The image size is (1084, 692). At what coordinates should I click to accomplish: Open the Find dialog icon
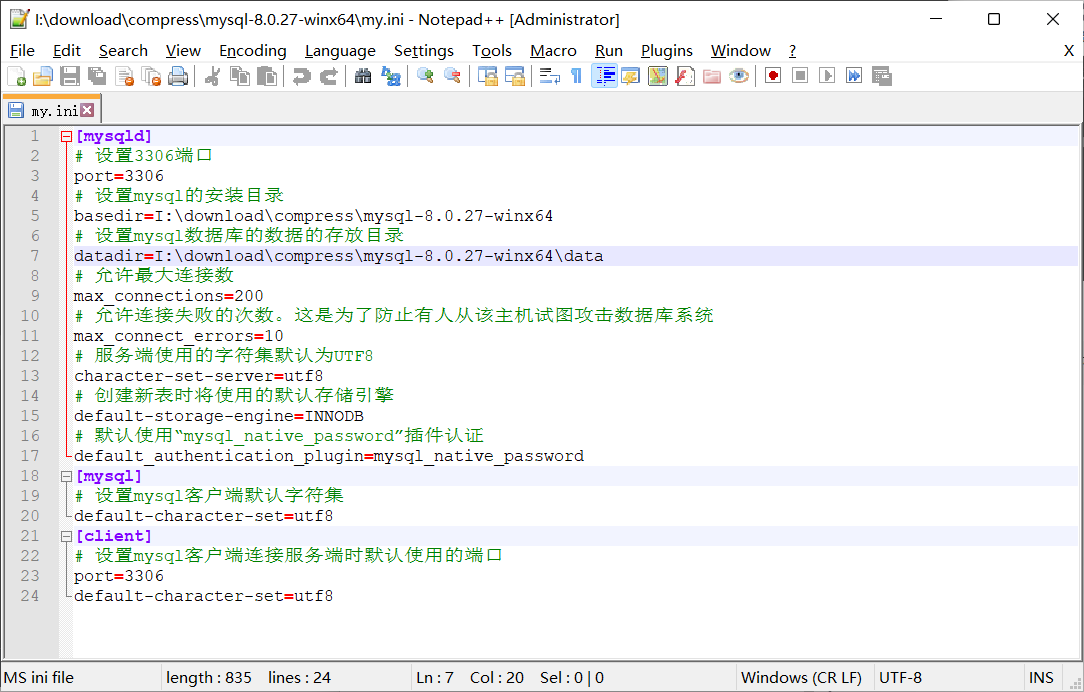[363, 76]
